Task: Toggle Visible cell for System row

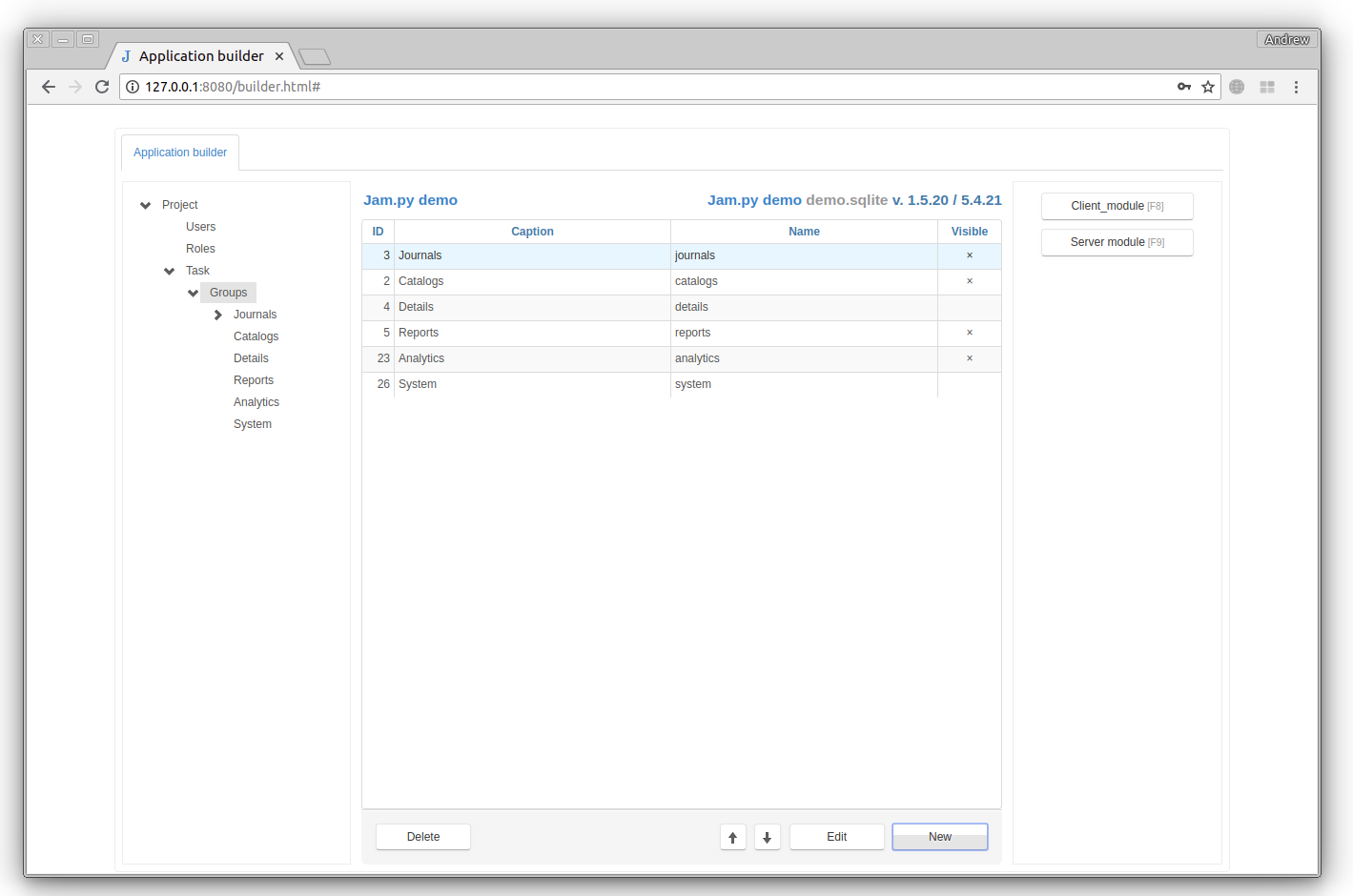Action: [970, 384]
